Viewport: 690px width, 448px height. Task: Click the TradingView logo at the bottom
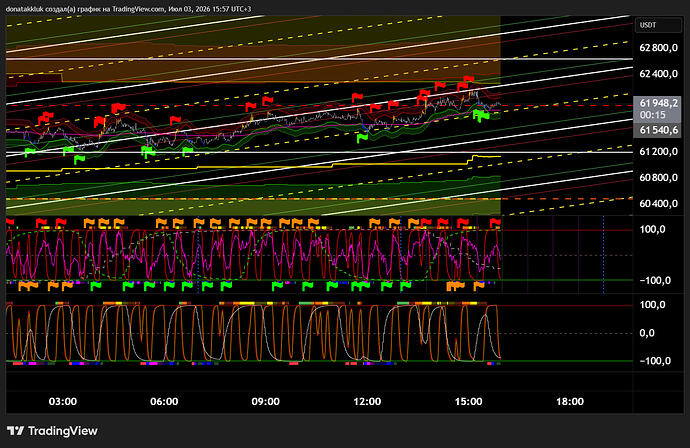(x=52, y=431)
